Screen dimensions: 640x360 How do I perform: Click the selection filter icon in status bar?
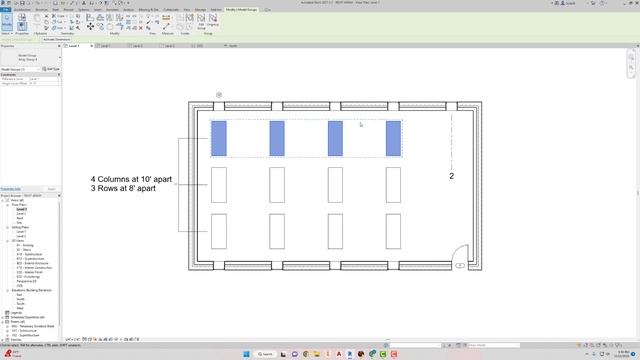click(x=618, y=345)
